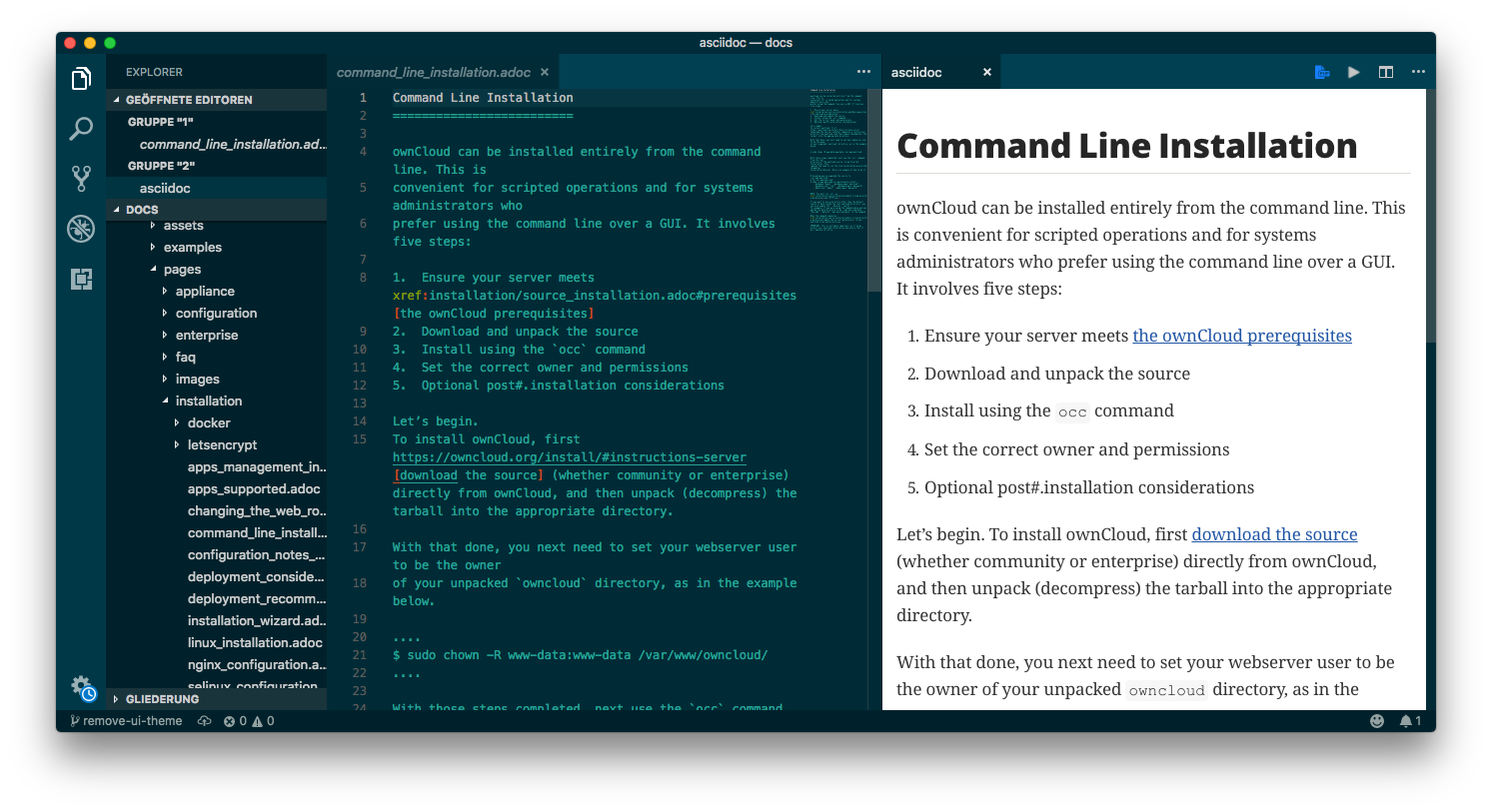Split the preview editor to the side
This screenshot has width=1492, height=812.
coord(1386,72)
